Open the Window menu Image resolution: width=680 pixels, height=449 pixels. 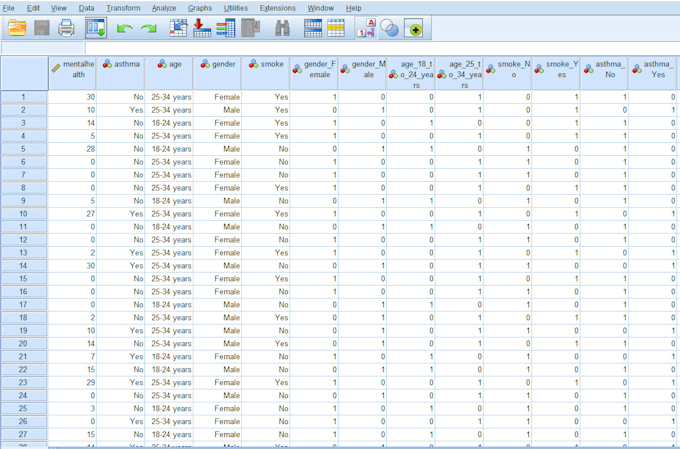[320, 8]
